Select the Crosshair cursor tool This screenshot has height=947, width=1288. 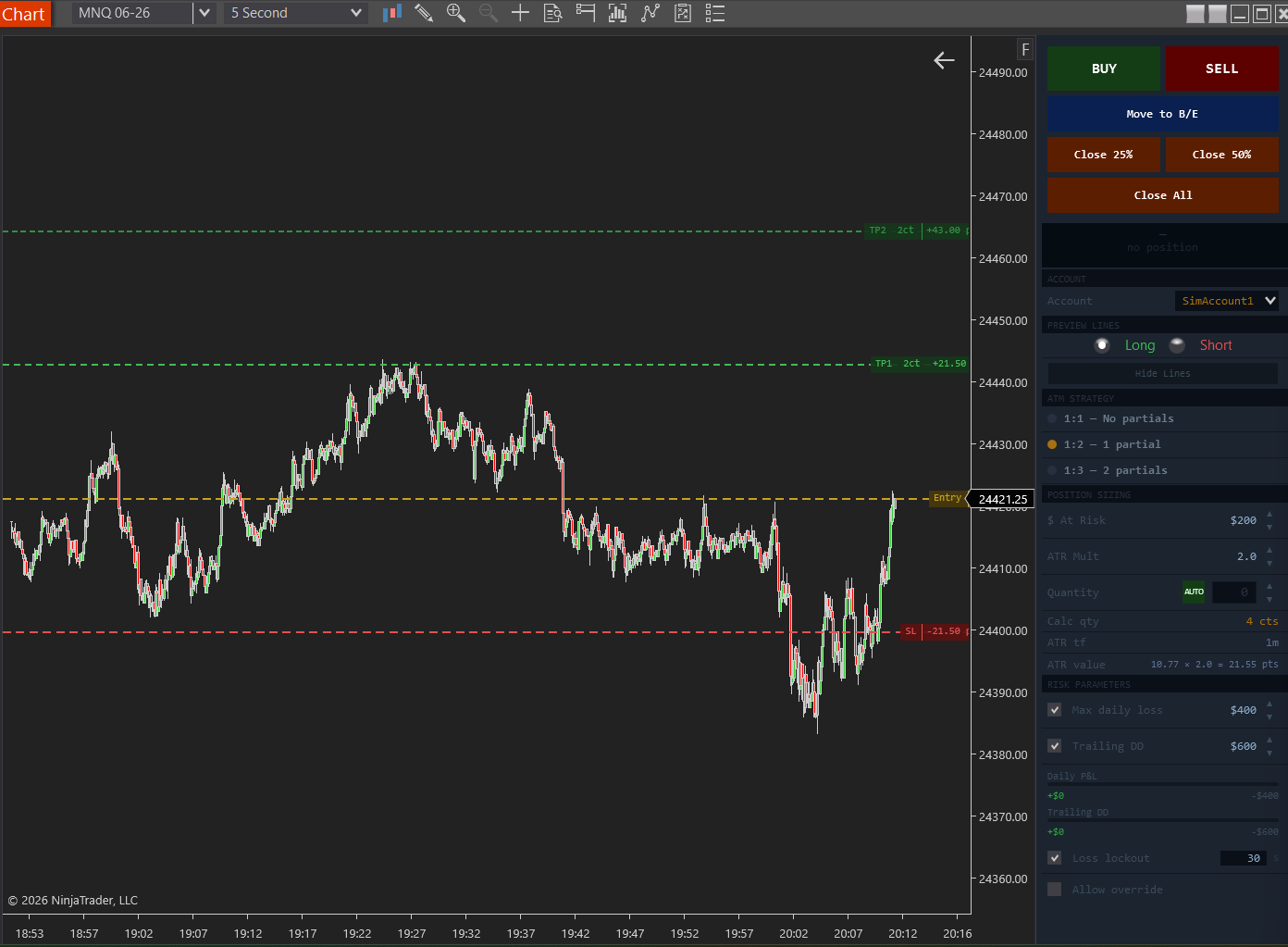(x=520, y=13)
